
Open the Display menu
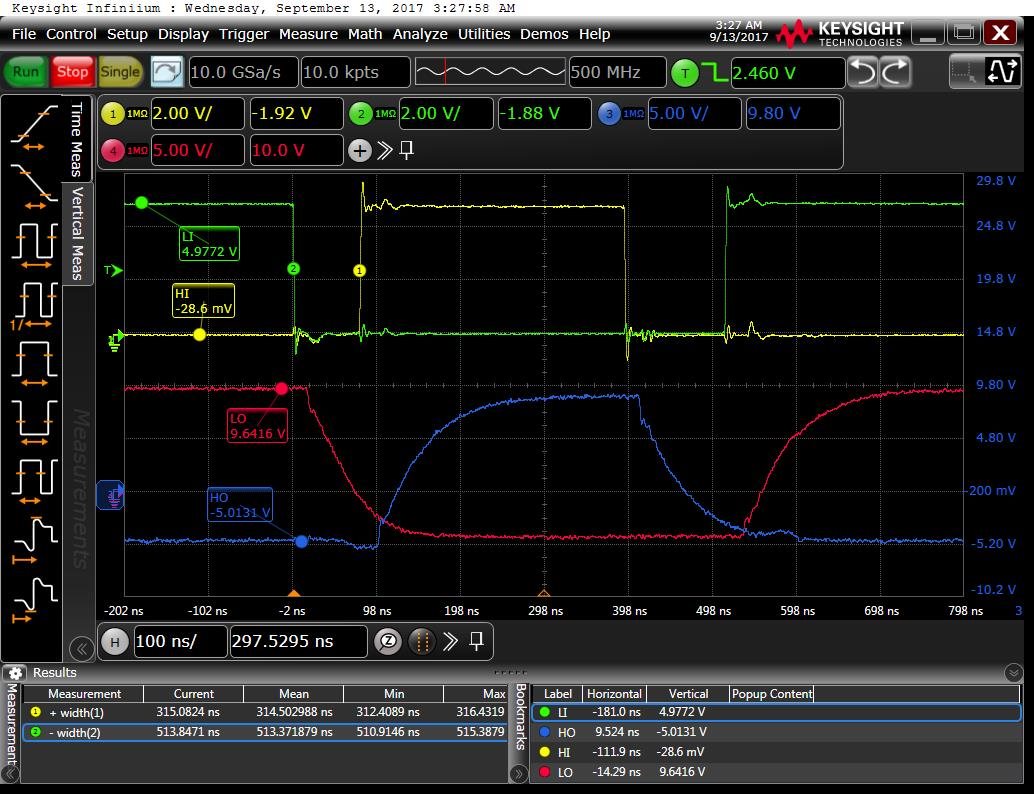click(183, 34)
